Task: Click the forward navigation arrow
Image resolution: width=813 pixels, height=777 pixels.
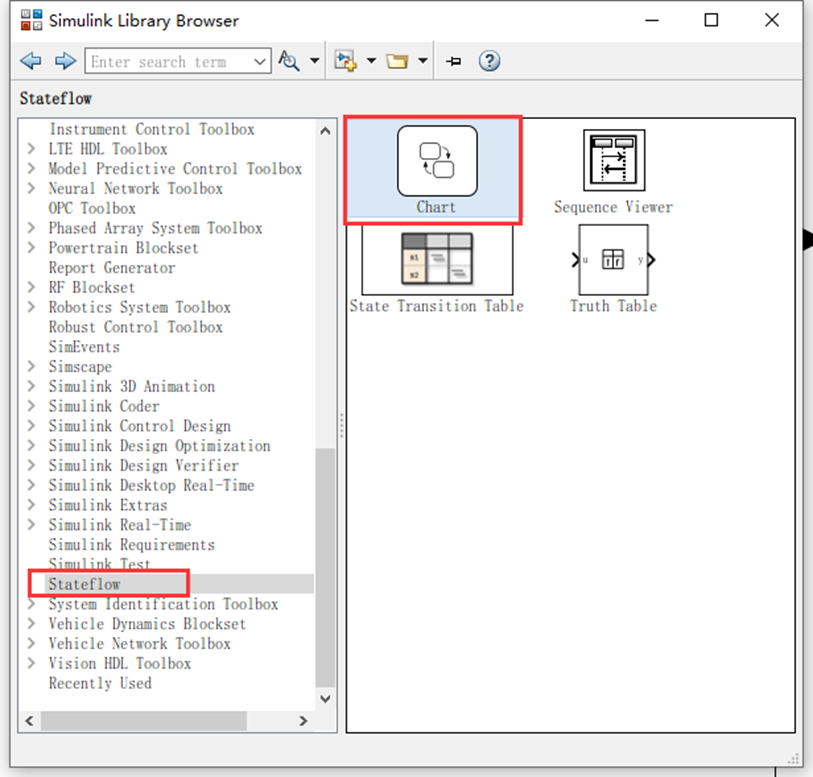Action: (x=65, y=61)
